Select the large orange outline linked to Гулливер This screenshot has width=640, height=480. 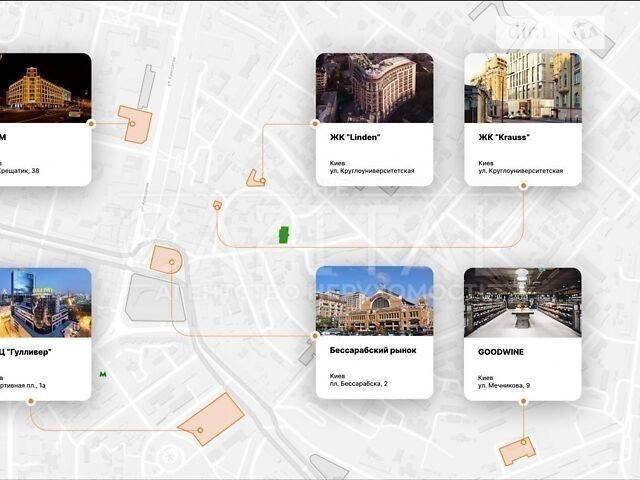click(211, 419)
